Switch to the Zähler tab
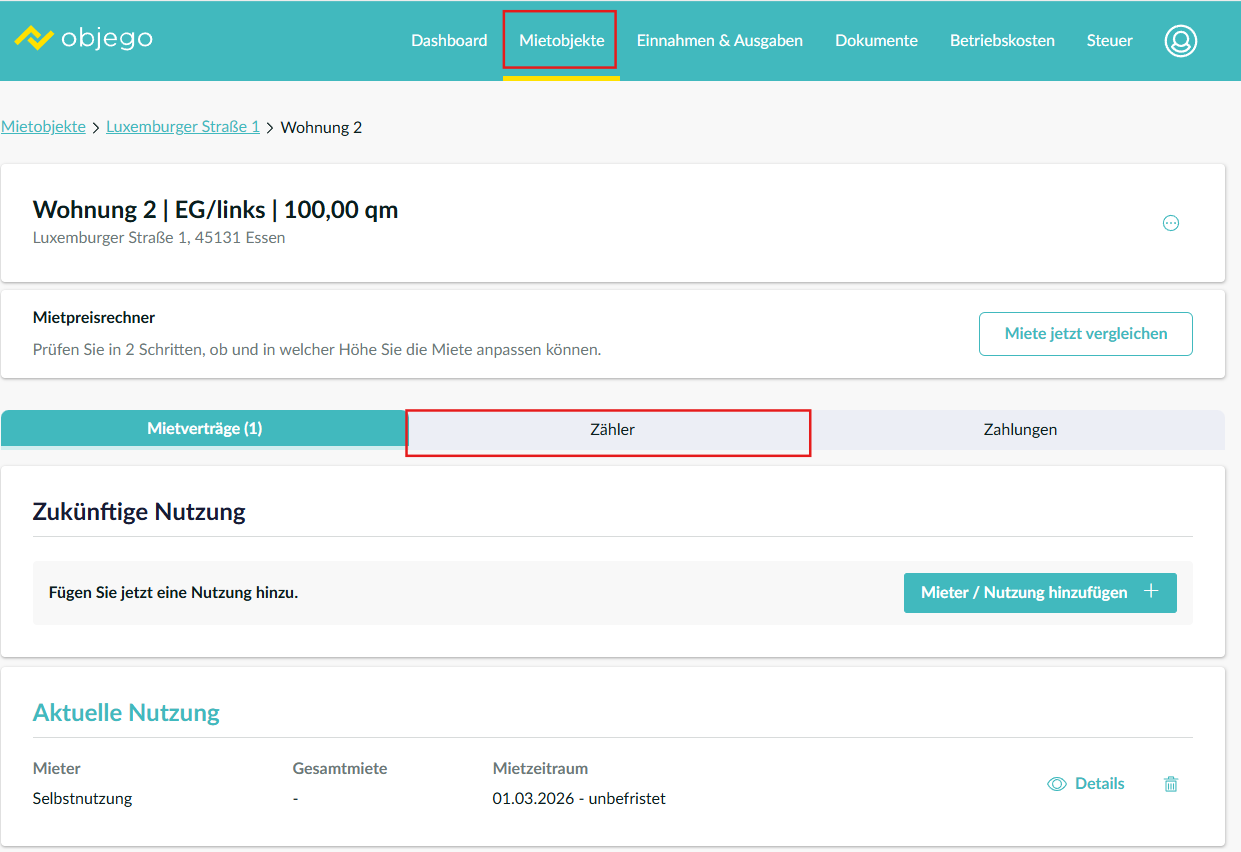1241x852 pixels. pyautogui.click(x=612, y=430)
